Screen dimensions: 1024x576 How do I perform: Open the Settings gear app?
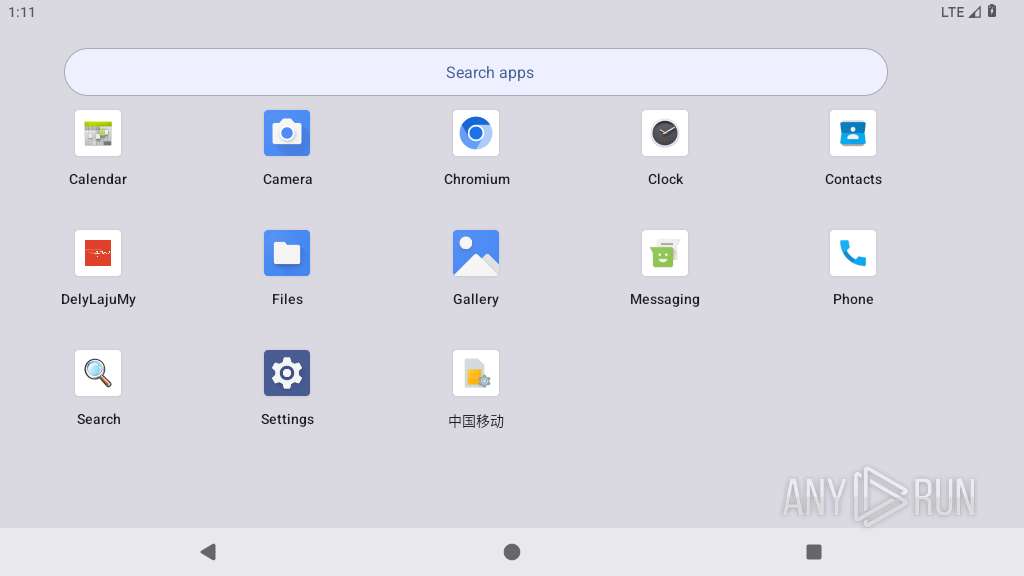(287, 374)
